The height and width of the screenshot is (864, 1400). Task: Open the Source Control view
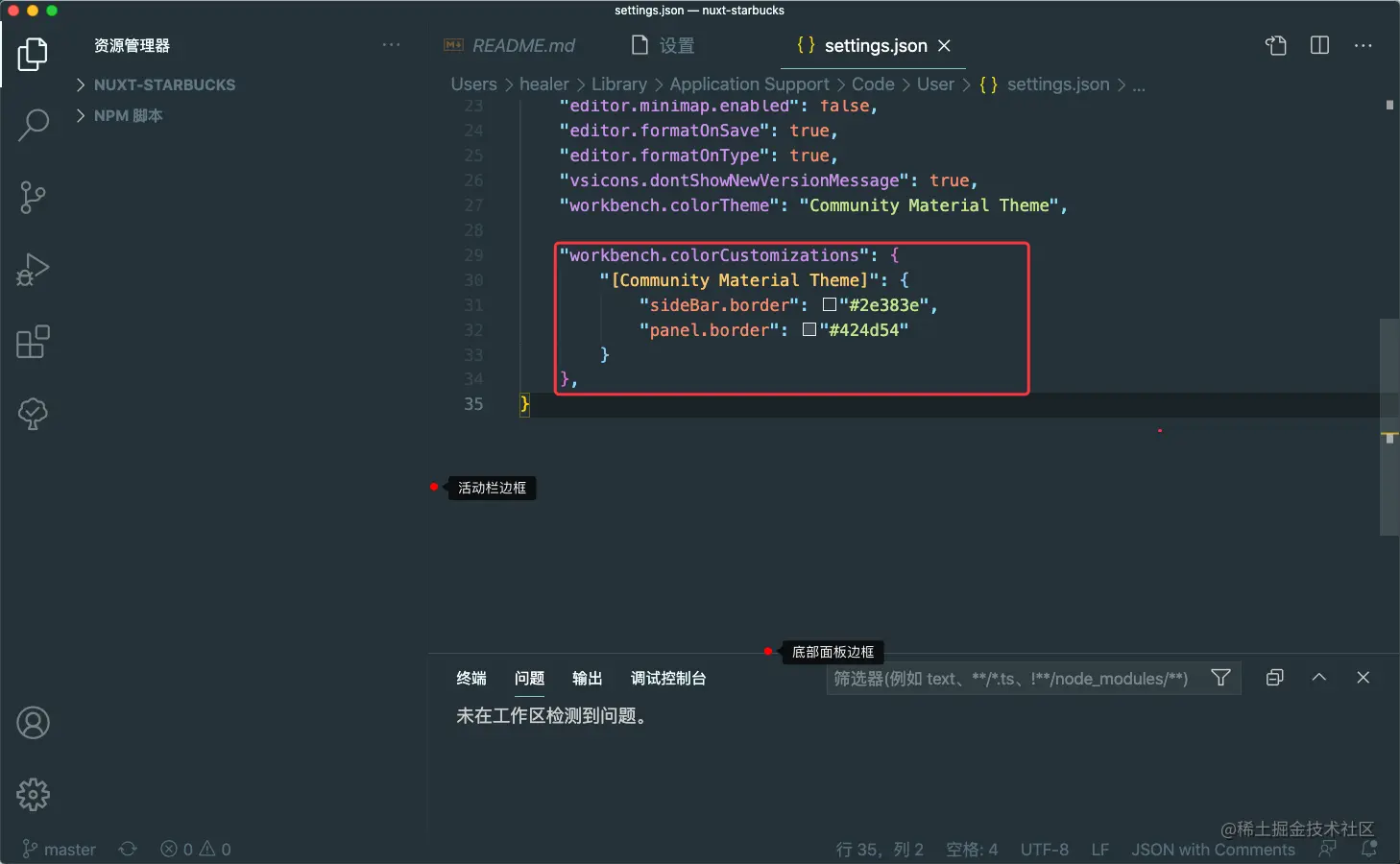coord(33,197)
